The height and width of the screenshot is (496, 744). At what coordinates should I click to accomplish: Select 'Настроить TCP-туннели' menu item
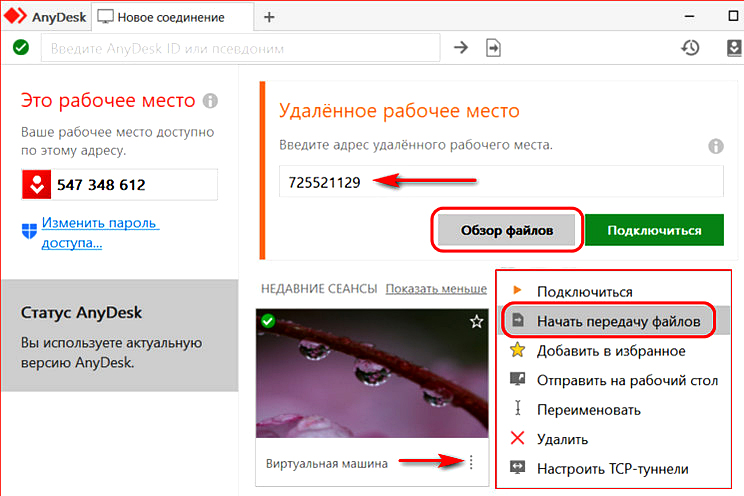[614, 469]
